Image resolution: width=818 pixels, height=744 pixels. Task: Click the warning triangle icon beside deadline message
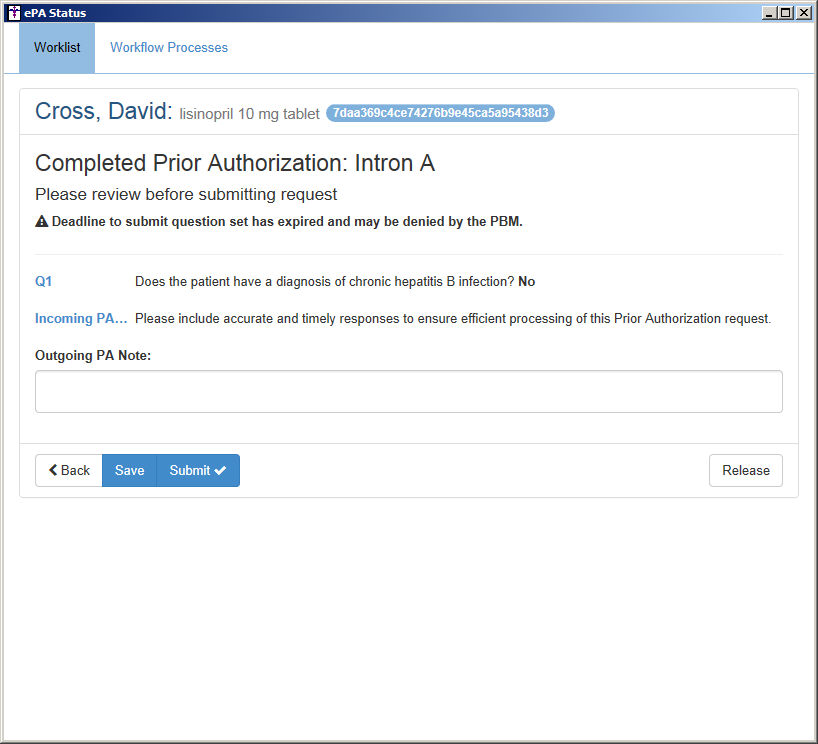[42, 222]
